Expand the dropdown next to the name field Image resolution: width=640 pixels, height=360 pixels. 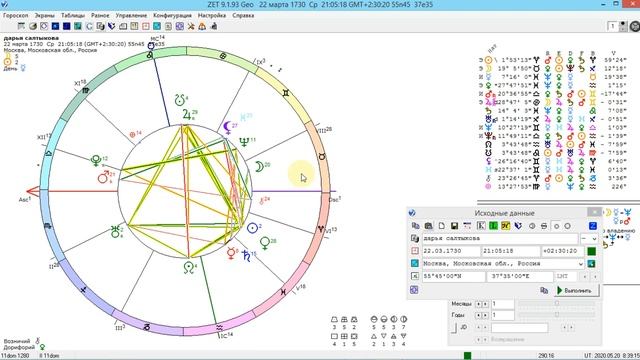click(x=594, y=238)
